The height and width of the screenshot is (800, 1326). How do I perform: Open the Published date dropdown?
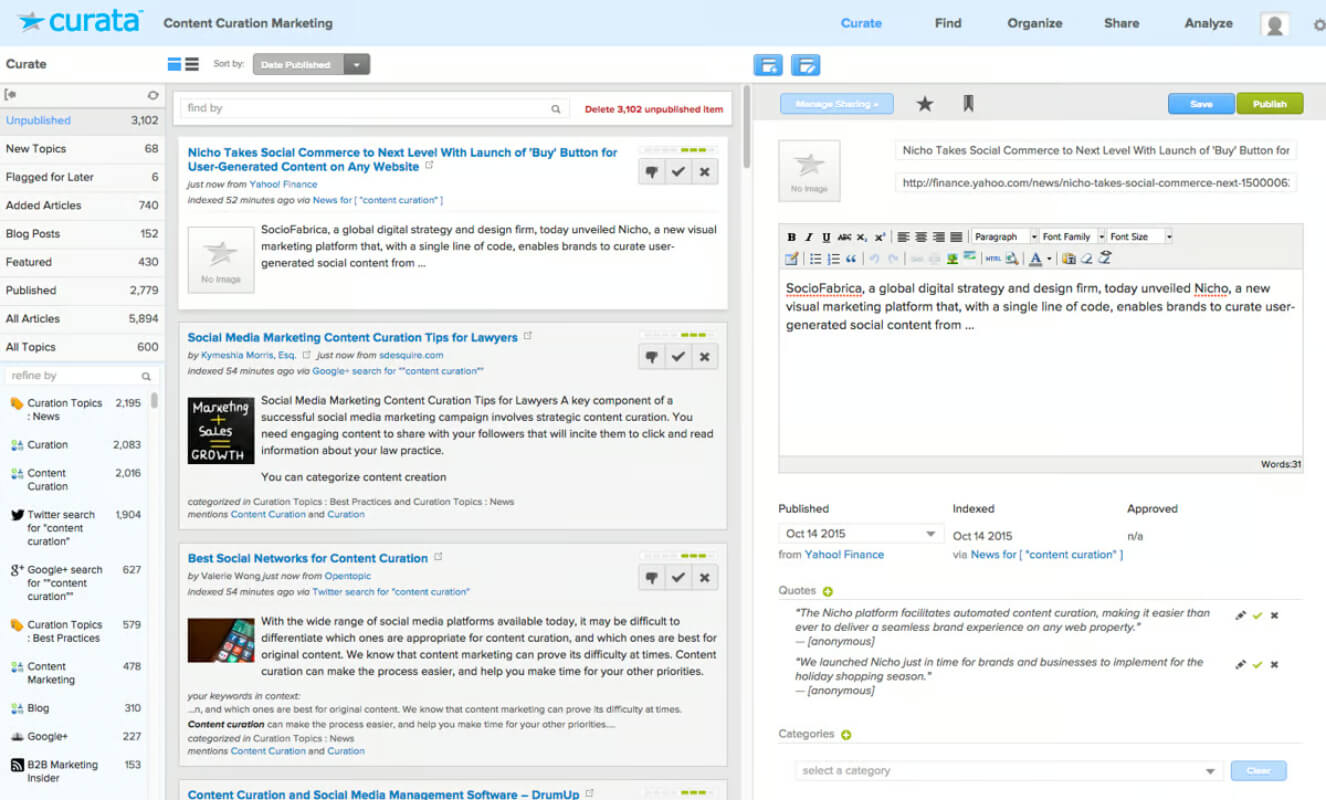[862, 534]
